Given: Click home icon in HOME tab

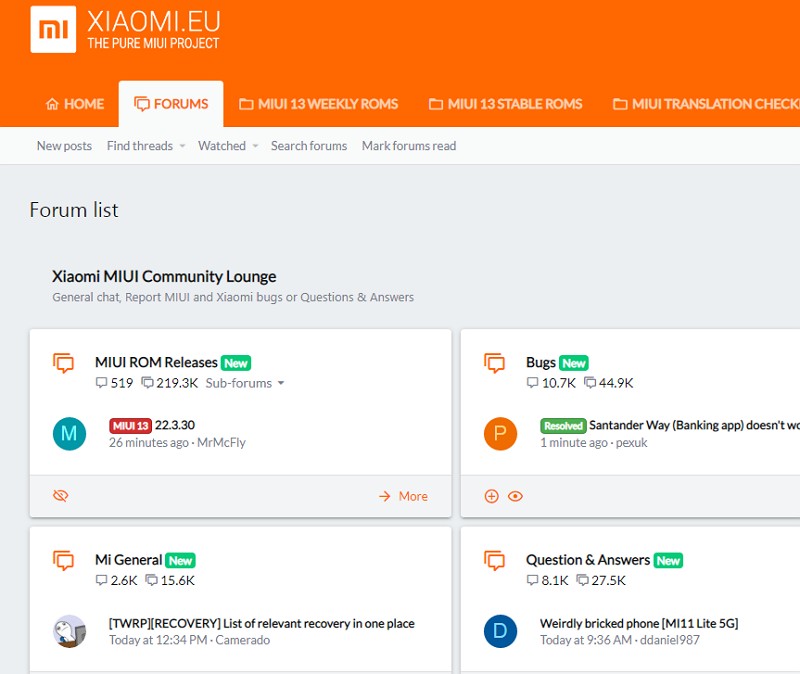Looking at the screenshot, I should pyautogui.click(x=52, y=104).
